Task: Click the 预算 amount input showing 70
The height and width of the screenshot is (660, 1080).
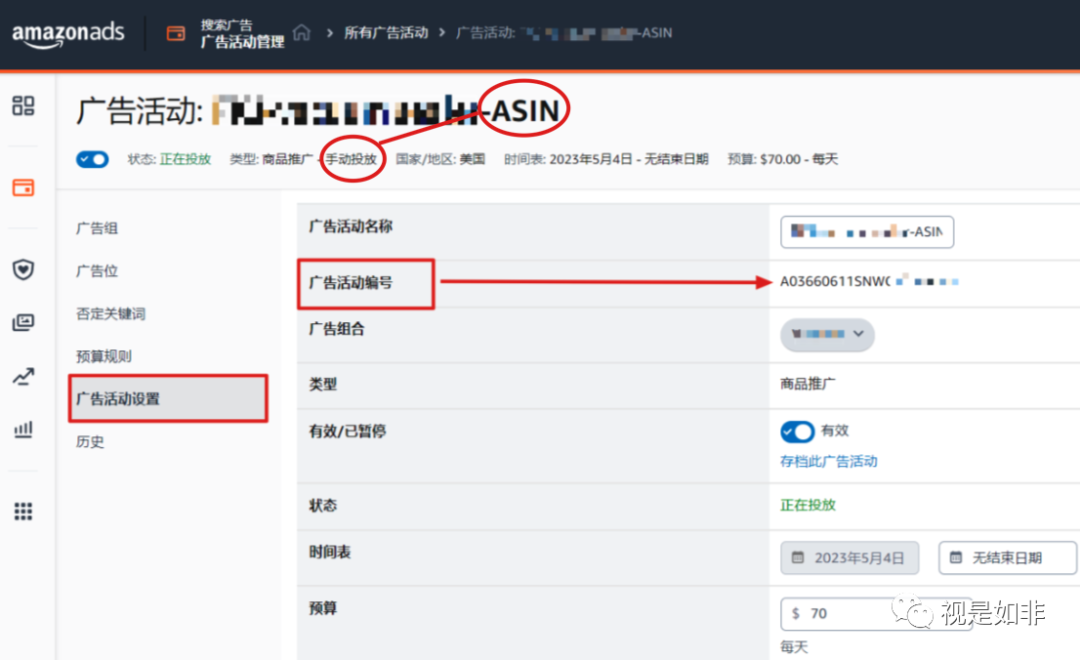Action: [x=850, y=613]
